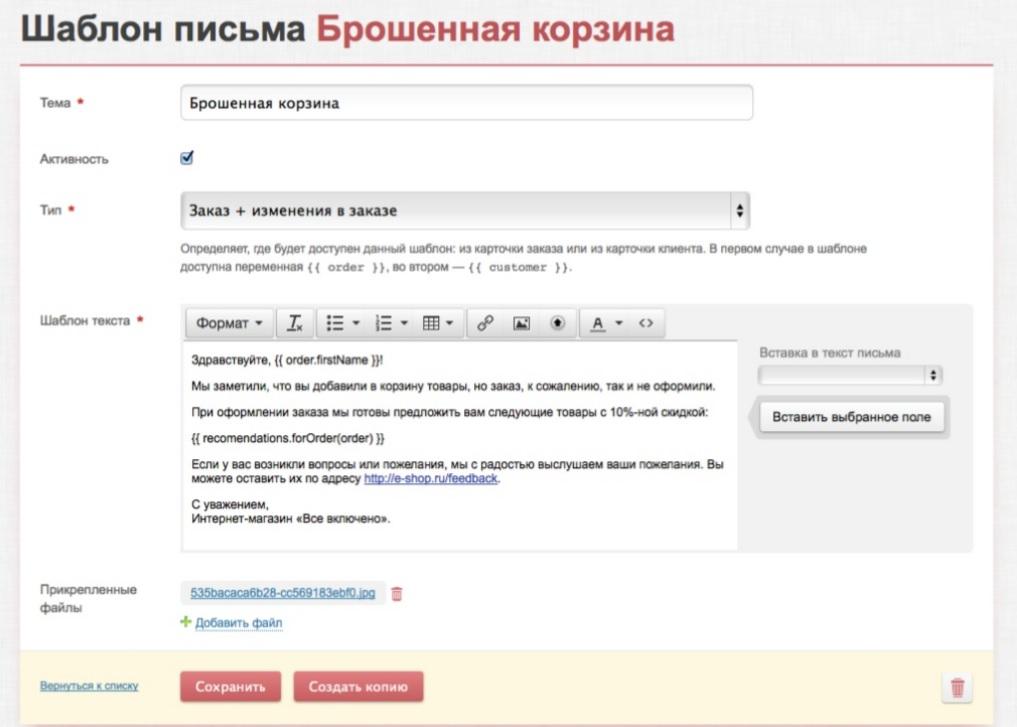Click the trash icon in bottom bar
The height and width of the screenshot is (727, 1017).
[957, 687]
